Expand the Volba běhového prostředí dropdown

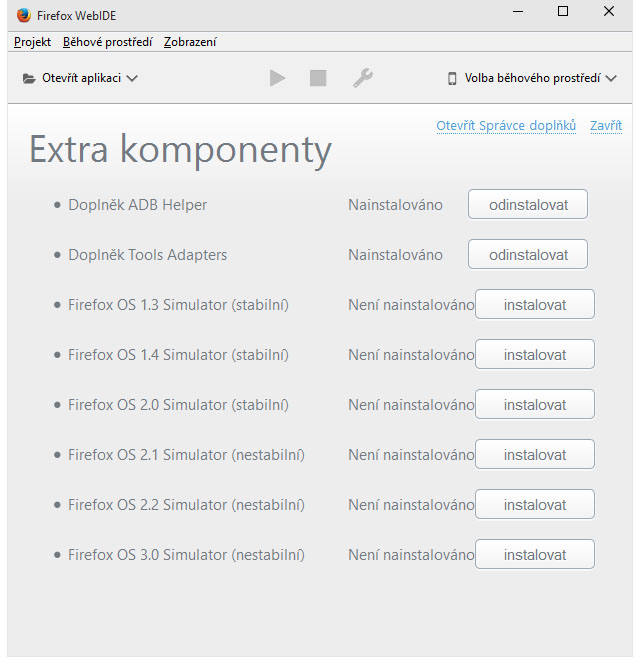coord(532,78)
